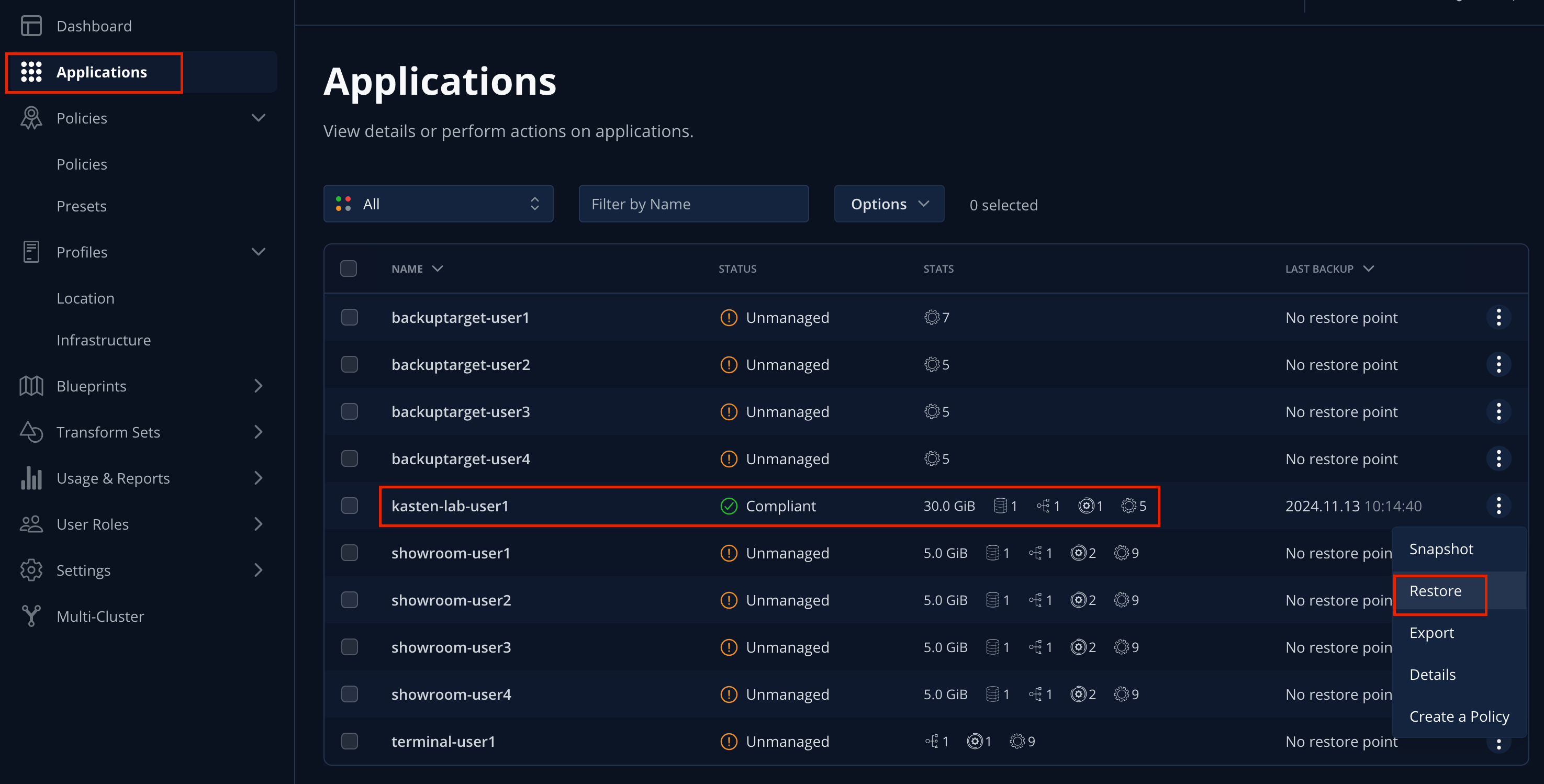Click the Transform Sets shapes icon

pyautogui.click(x=31, y=432)
